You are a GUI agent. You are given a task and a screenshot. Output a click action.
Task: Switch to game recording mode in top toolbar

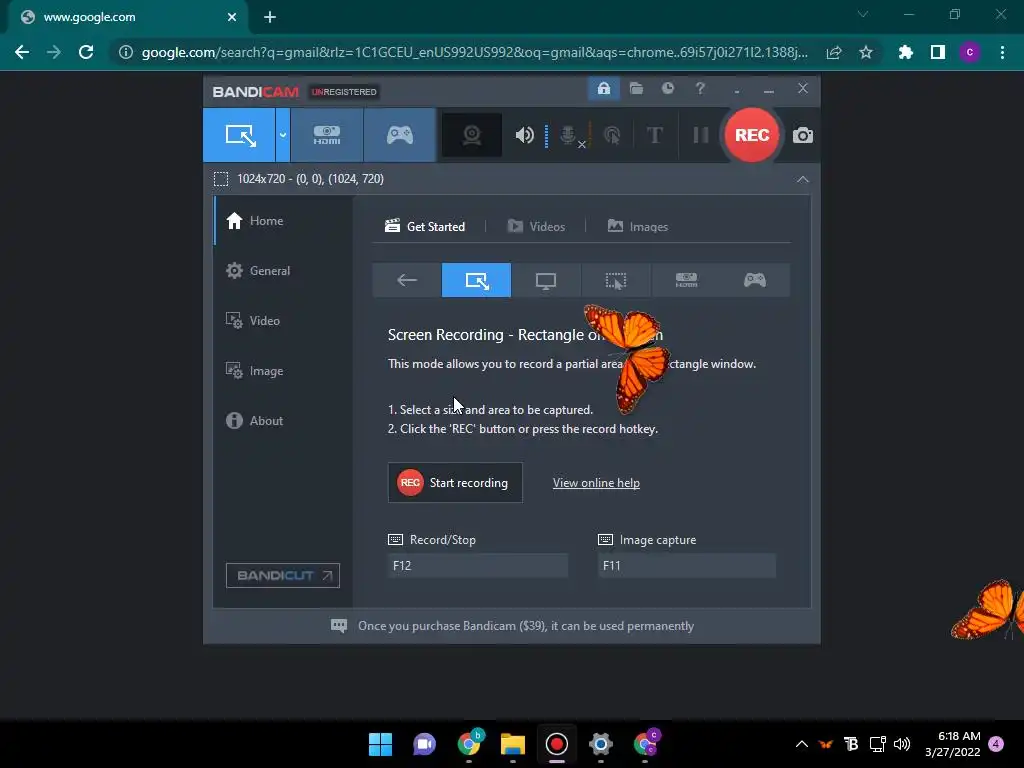400,135
